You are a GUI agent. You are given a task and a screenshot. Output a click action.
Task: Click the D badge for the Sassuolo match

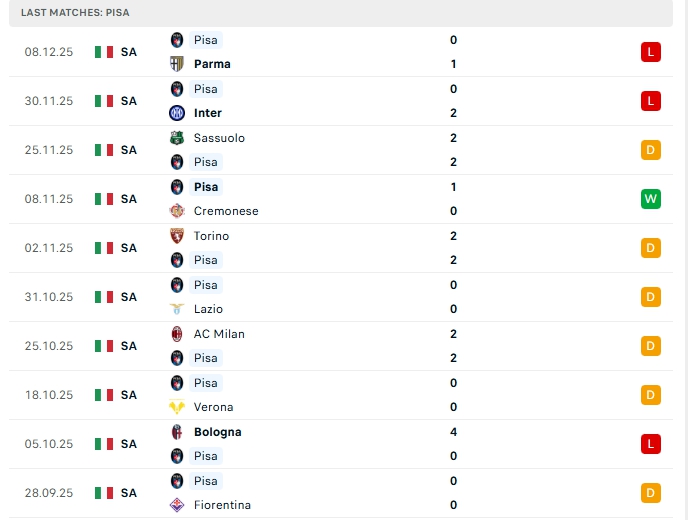click(651, 150)
